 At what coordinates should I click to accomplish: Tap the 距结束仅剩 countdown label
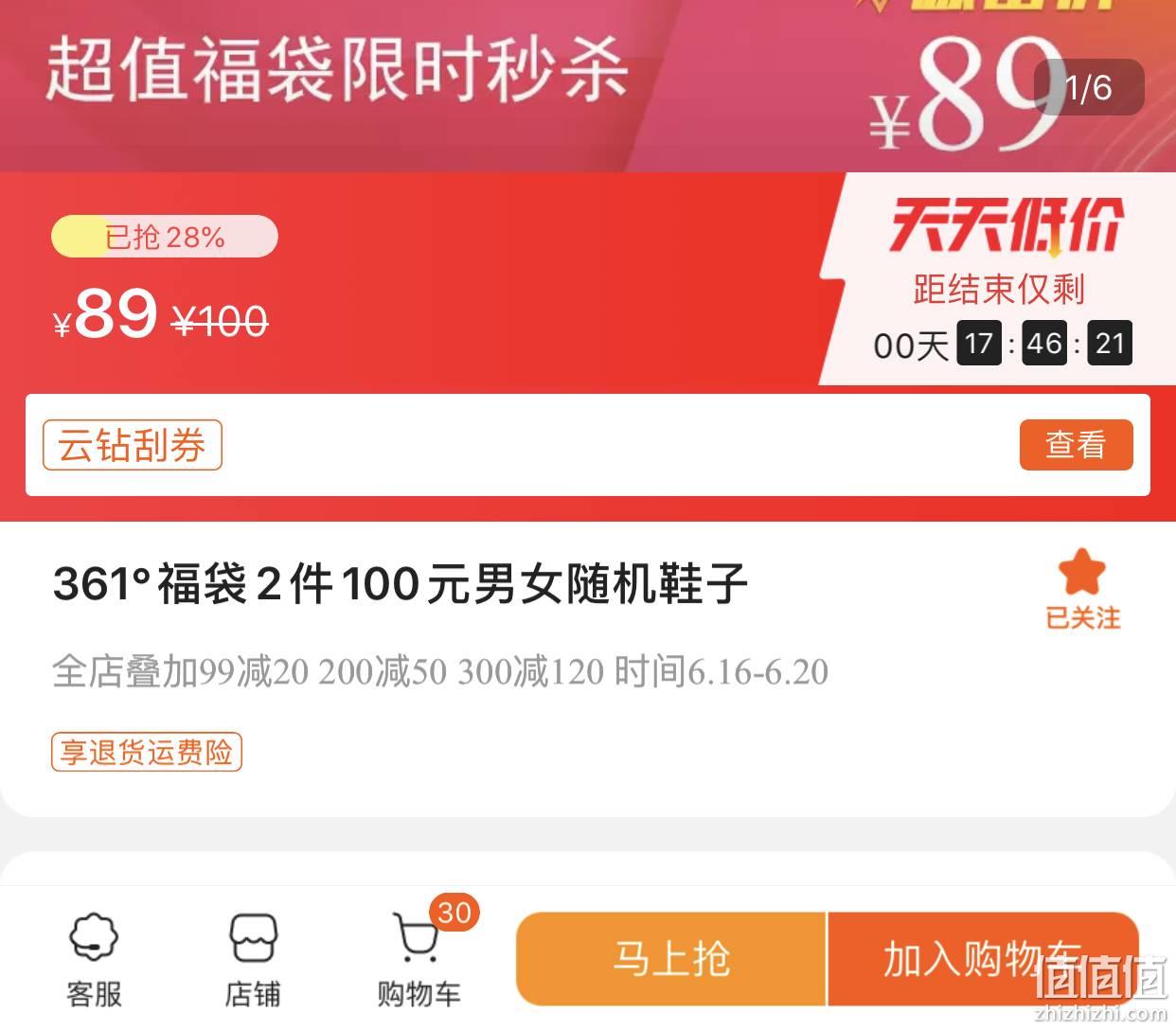tap(999, 289)
